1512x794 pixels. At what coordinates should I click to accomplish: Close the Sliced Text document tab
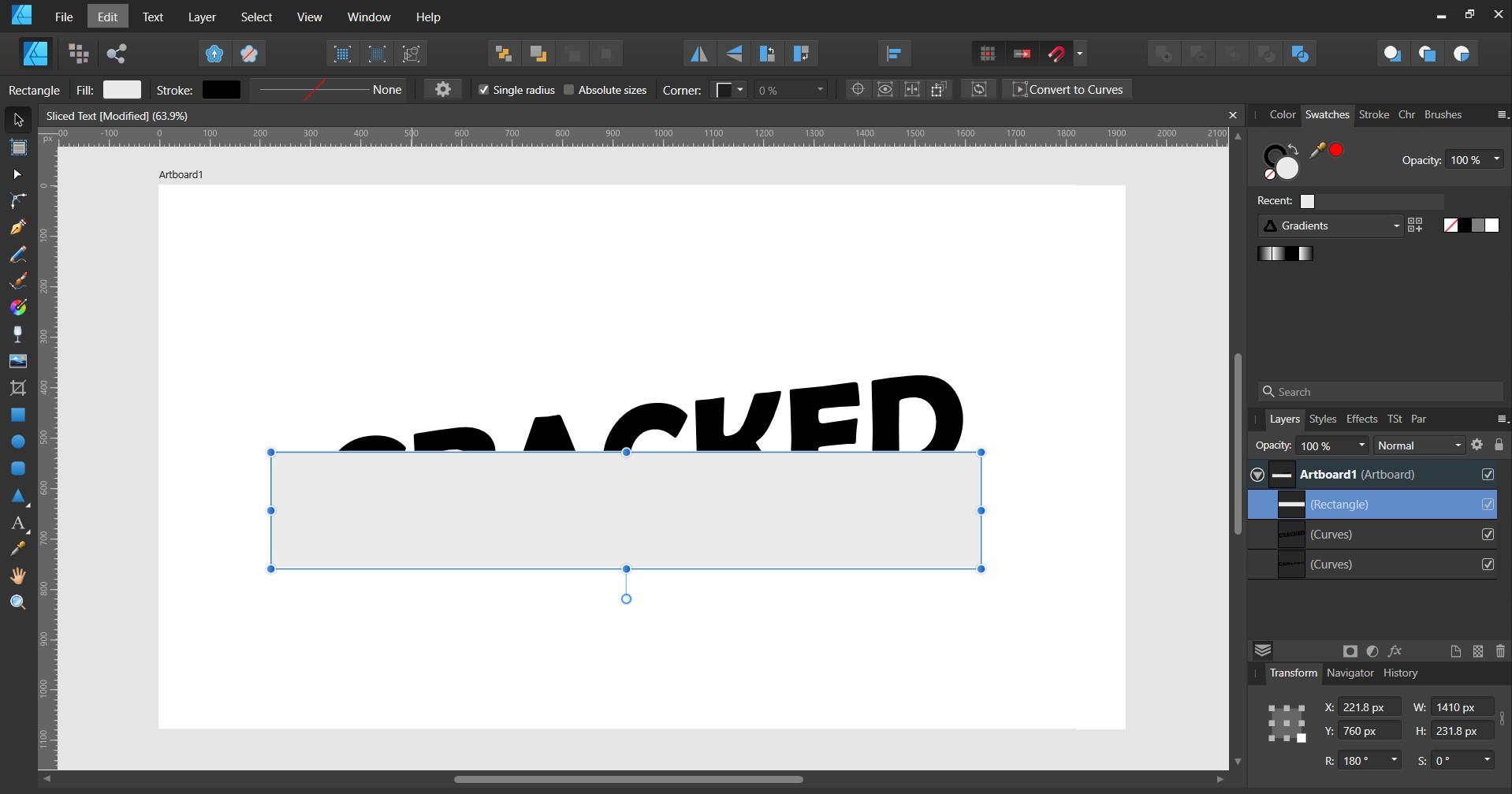1232,115
